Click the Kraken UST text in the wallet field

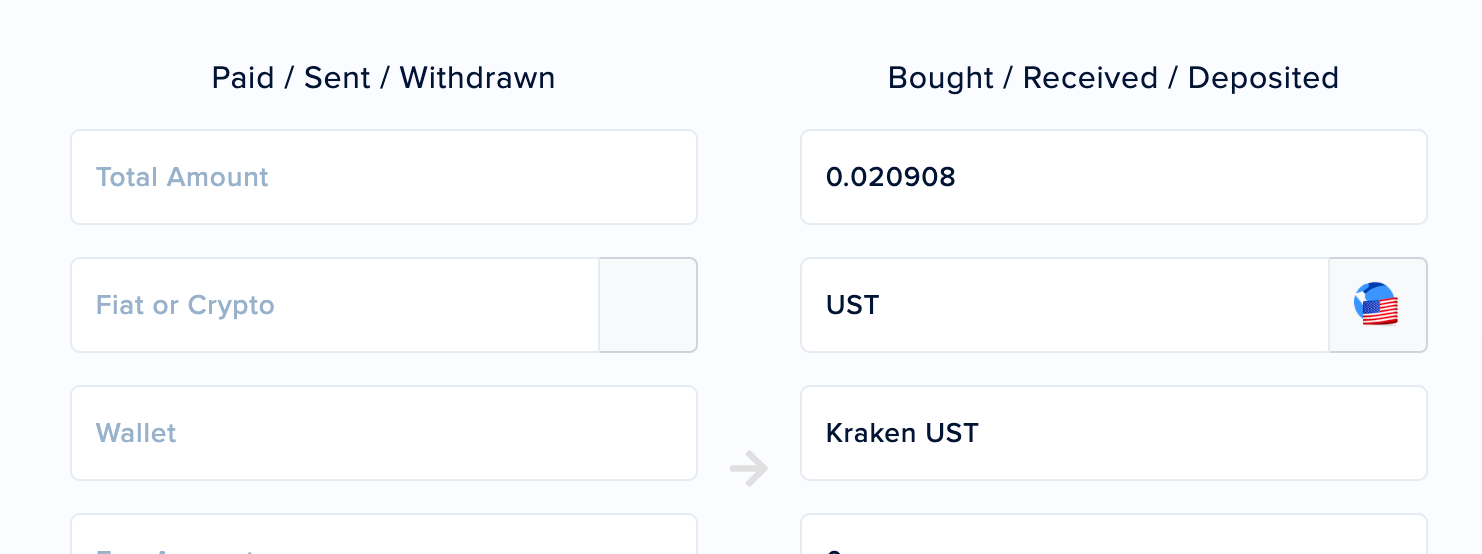pyautogui.click(x=902, y=433)
